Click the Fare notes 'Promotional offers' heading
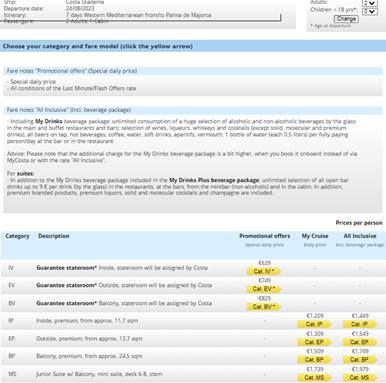Screen dimensions: 386x383 pyautogui.click(x=72, y=71)
